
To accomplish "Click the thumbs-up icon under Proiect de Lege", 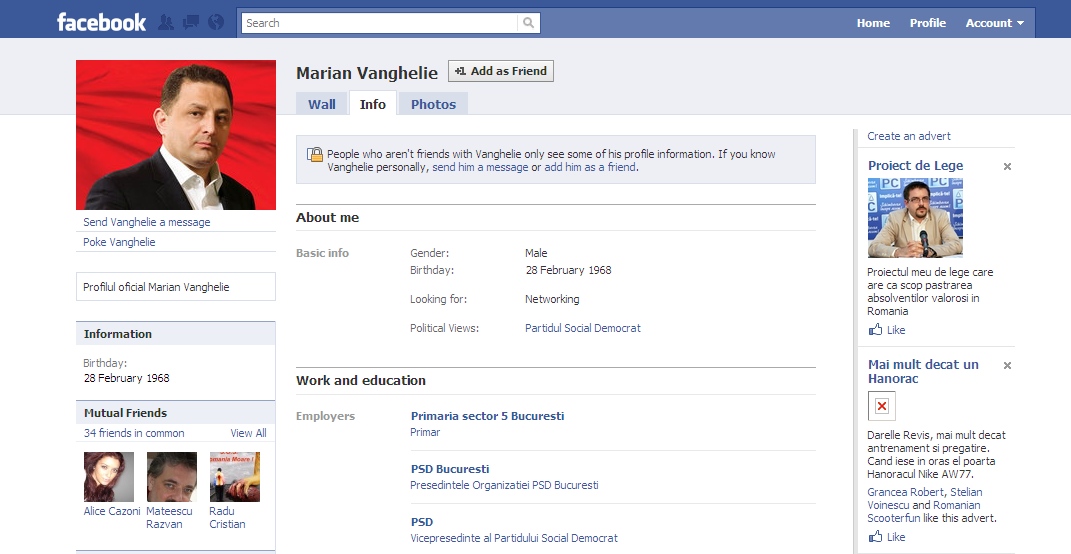I will (875, 330).
